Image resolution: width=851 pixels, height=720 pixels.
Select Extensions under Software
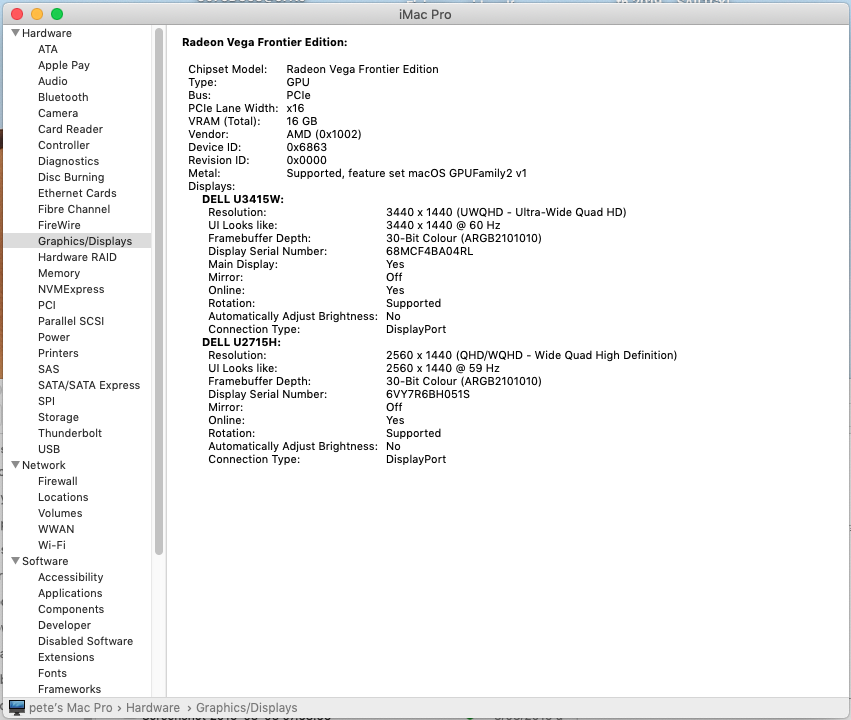coord(66,657)
